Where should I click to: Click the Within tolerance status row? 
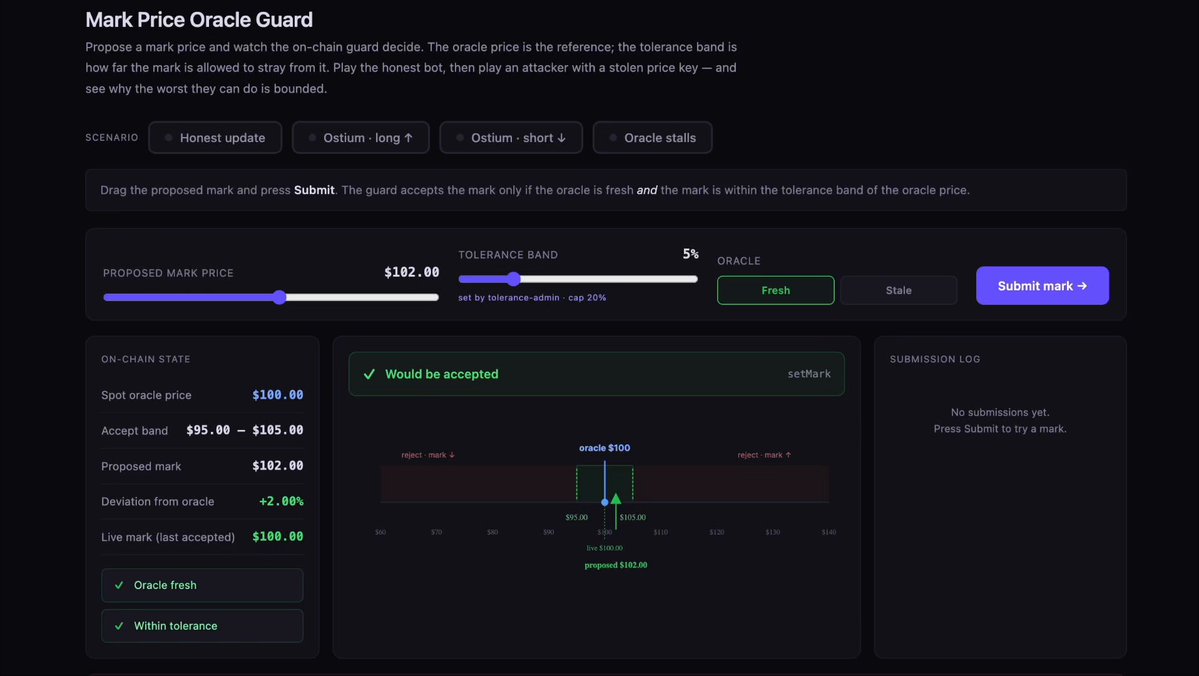click(x=202, y=626)
